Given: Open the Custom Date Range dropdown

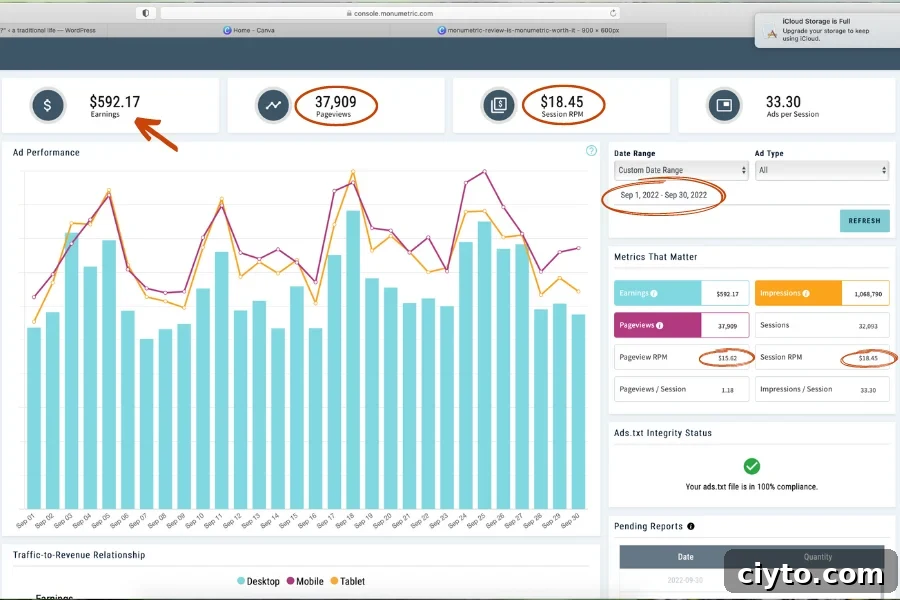Looking at the screenshot, I should click(x=681, y=170).
